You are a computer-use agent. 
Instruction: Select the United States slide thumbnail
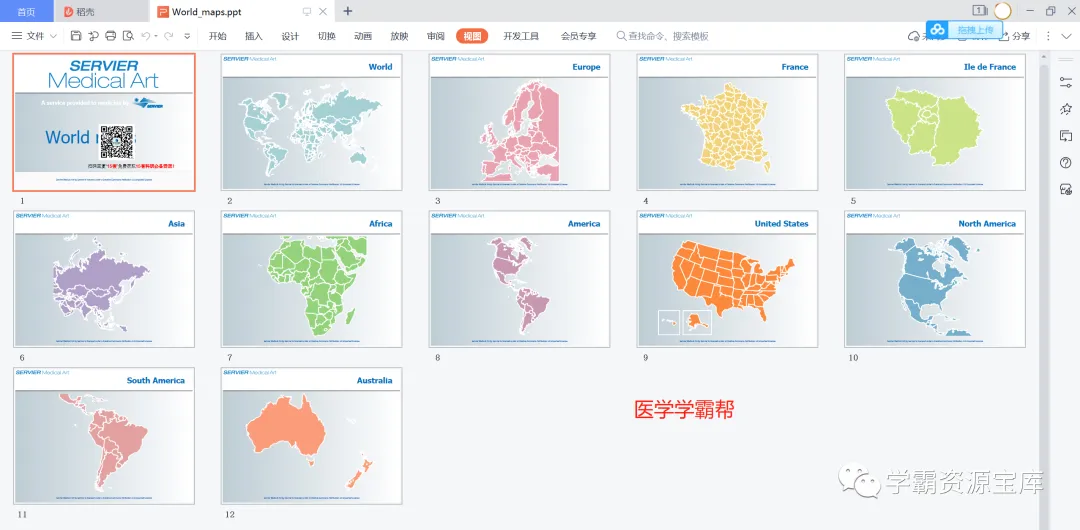727,278
